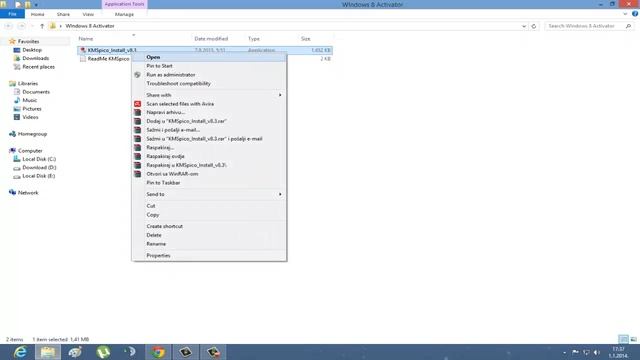Expand the ribbon with the chevron
This screenshot has height=360, width=640.
click(625, 14)
